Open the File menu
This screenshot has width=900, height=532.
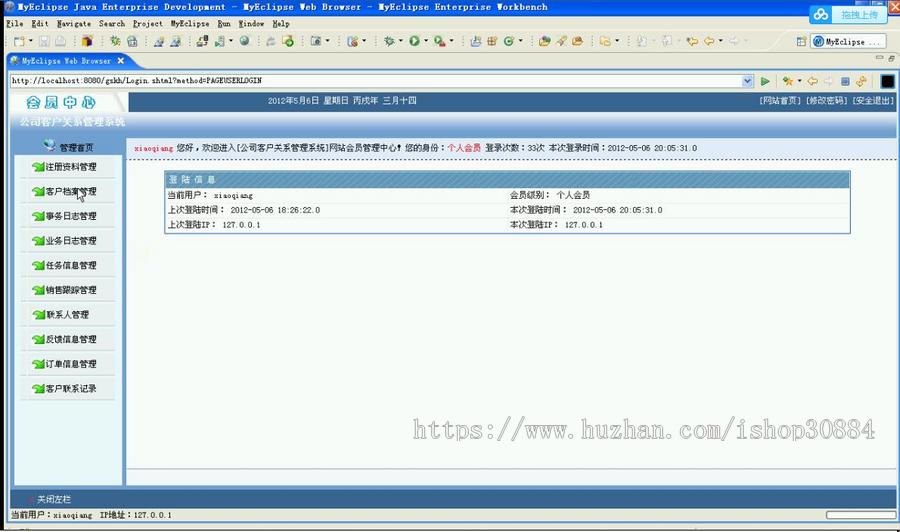click(14, 24)
